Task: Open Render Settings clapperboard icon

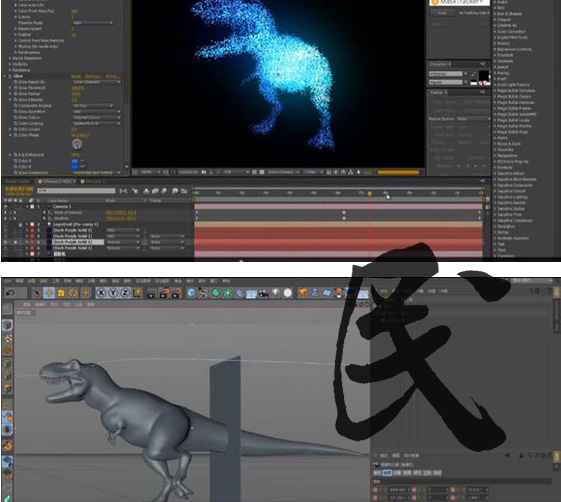Action: click(176, 293)
